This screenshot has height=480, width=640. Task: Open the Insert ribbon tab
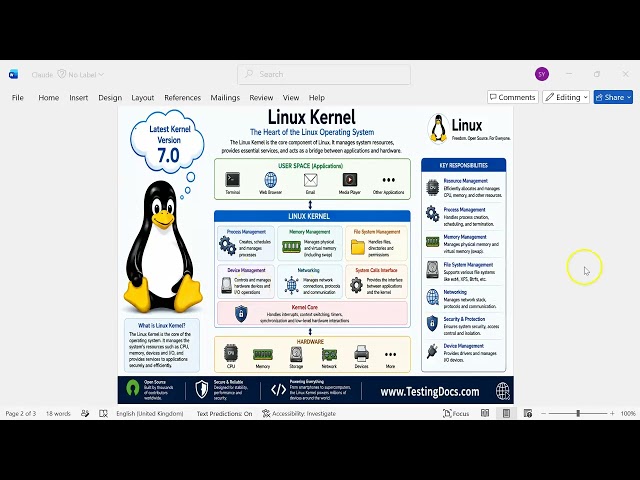point(78,98)
